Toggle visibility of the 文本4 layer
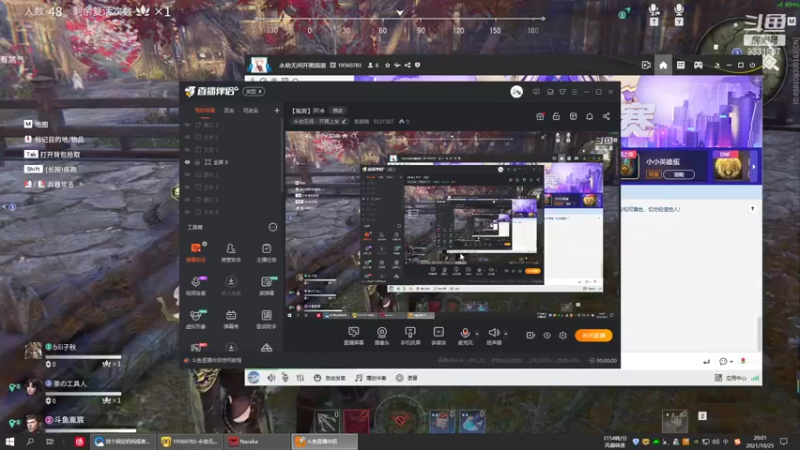 tap(187, 212)
